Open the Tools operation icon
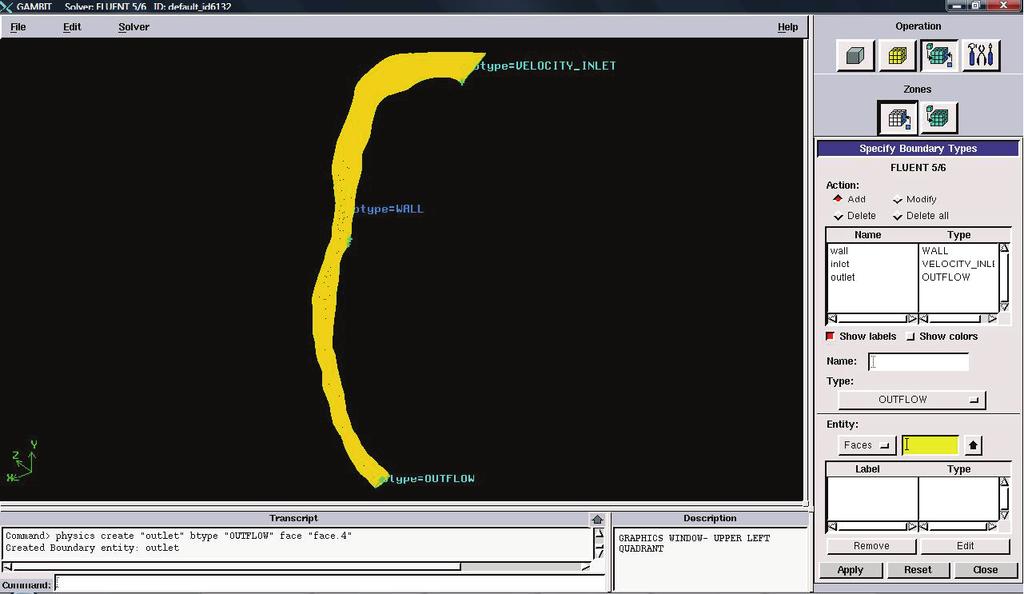1024x594 pixels. coord(981,55)
